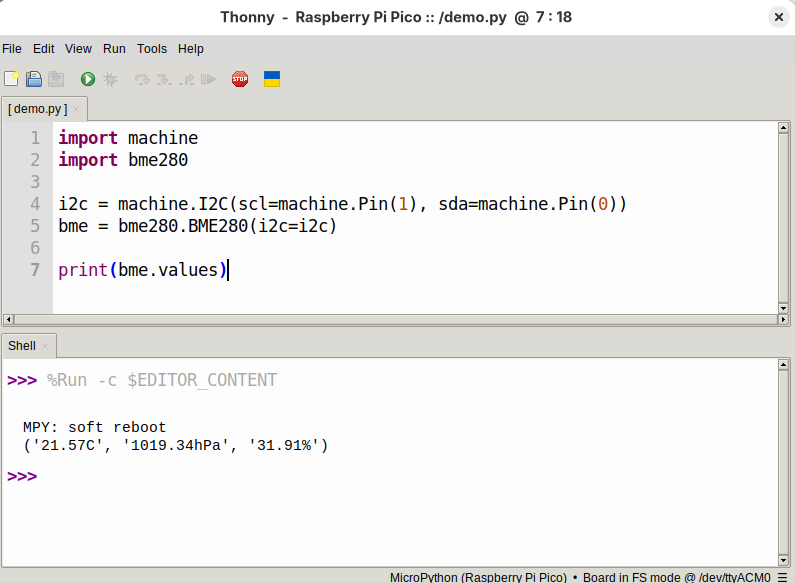Click the Resume debugging icon
This screenshot has height=583, width=795.
207,79
